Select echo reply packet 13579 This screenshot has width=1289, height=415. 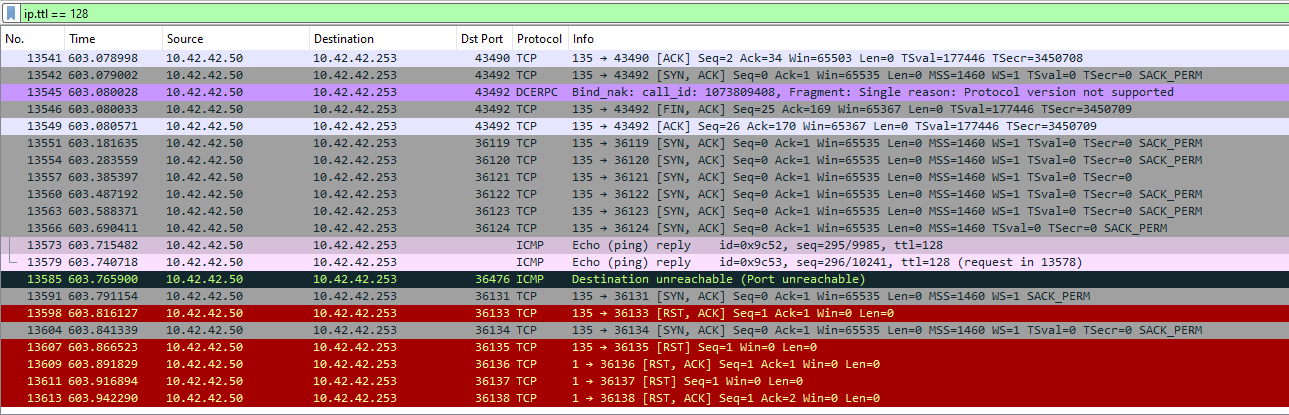(644, 262)
